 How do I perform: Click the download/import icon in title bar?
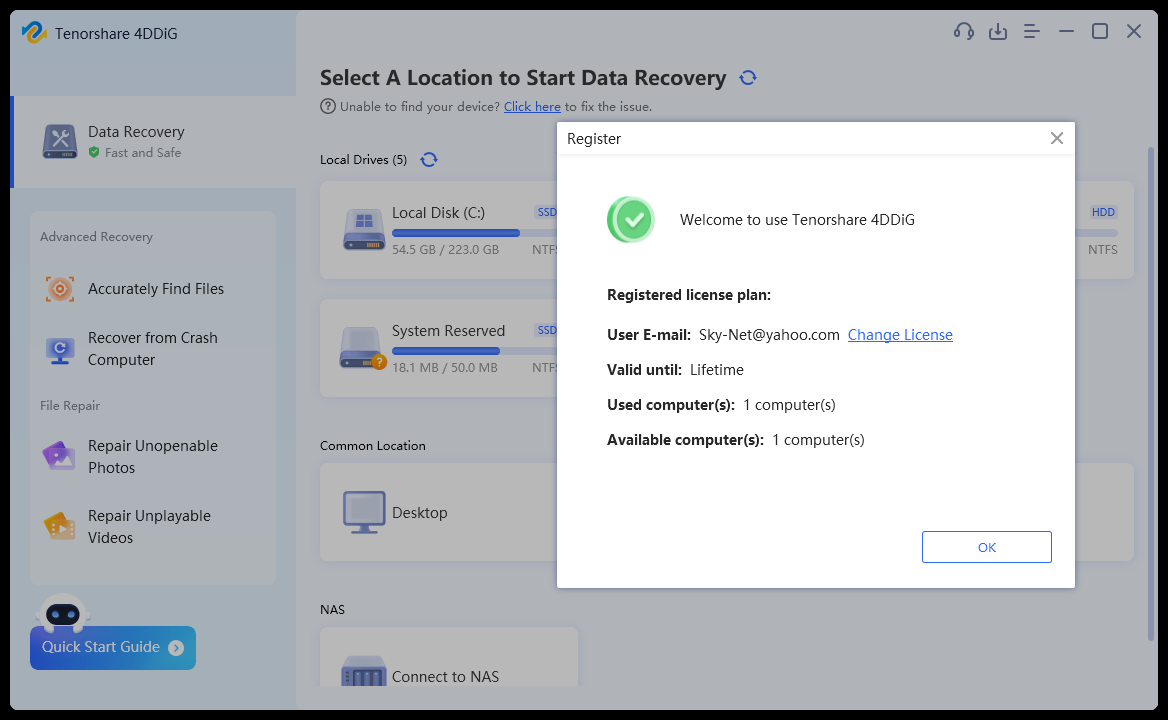pos(997,31)
